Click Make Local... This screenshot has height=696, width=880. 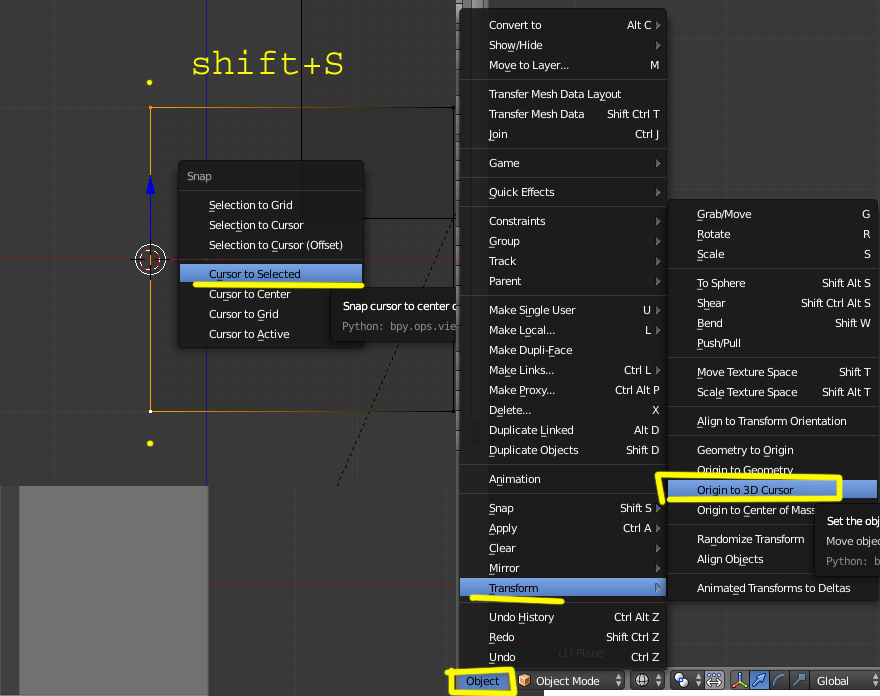tap(563, 330)
